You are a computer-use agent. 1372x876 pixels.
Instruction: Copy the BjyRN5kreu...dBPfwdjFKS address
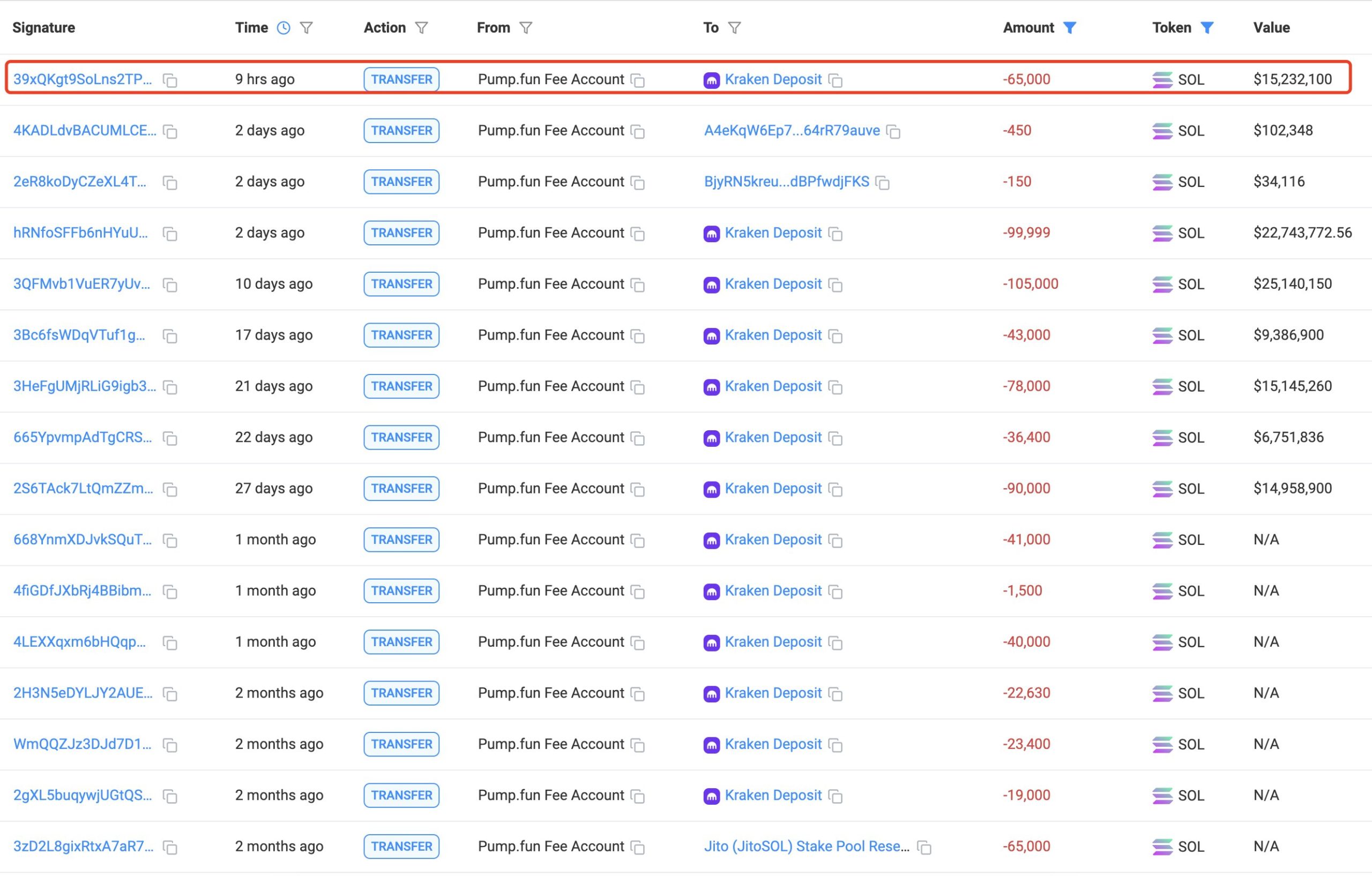(883, 183)
